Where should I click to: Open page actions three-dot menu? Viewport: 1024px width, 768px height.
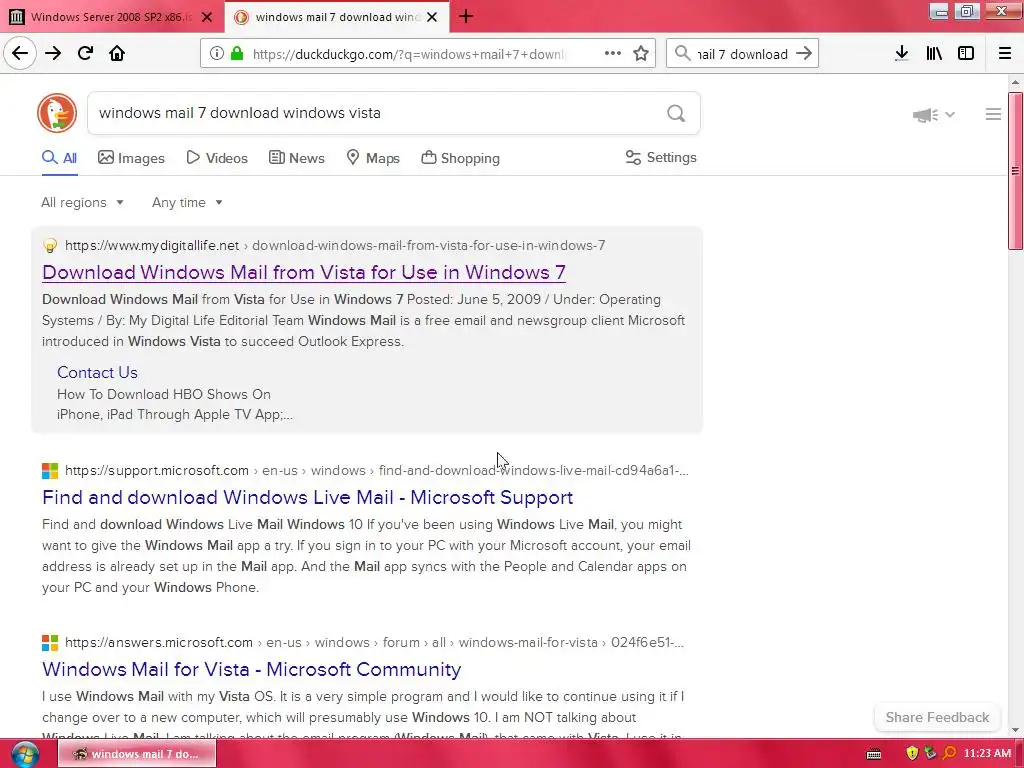pyautogui.click(x=613, y=54)
